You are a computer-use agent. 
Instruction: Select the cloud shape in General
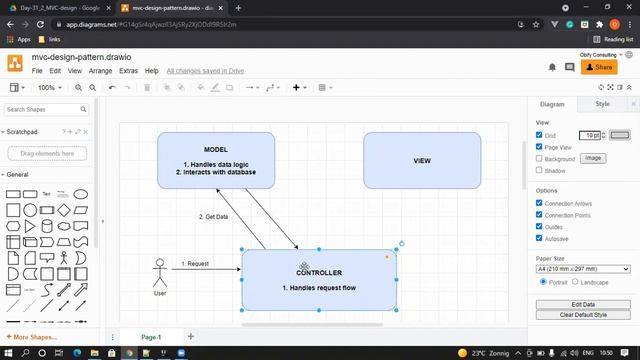(64, 226)
